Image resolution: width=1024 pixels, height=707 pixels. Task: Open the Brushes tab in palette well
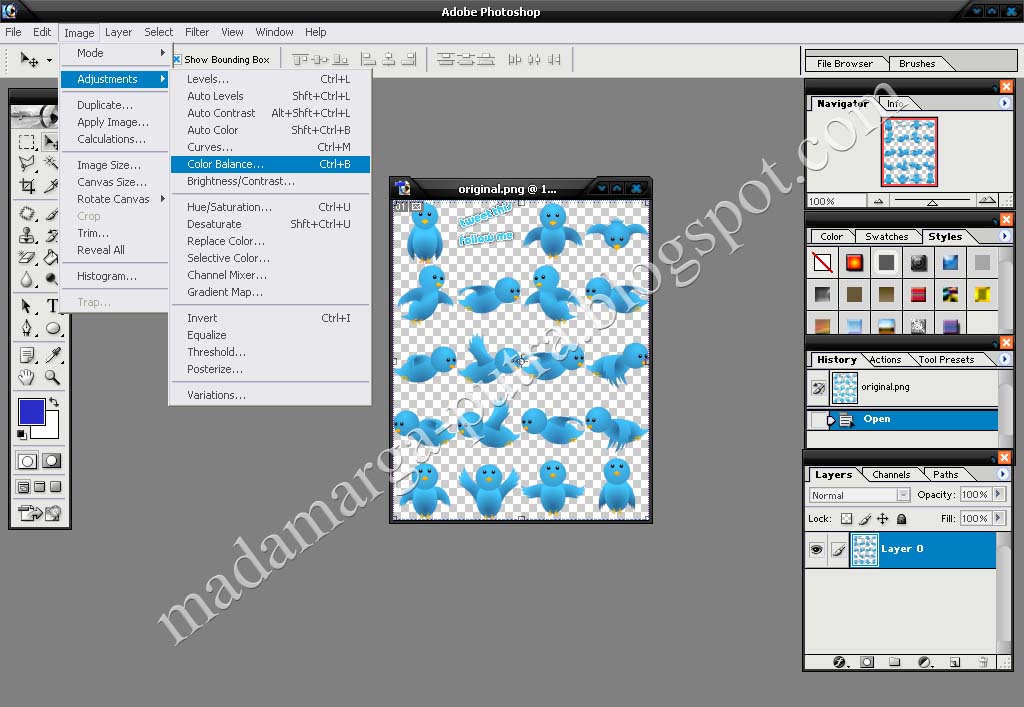917,63
